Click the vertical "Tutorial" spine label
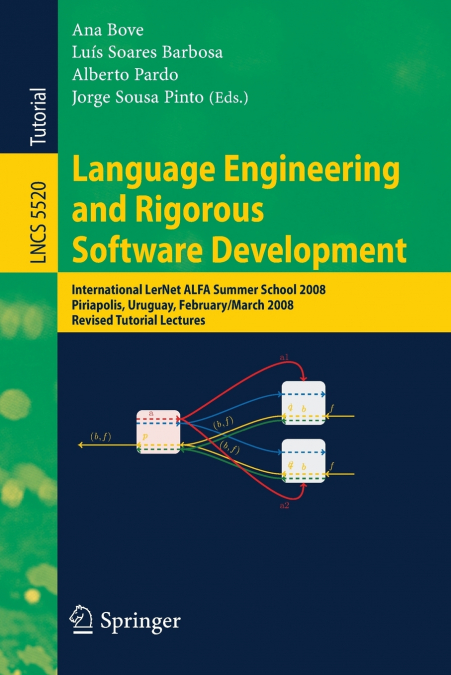451x675 pixels. click(x=38, y=117)
